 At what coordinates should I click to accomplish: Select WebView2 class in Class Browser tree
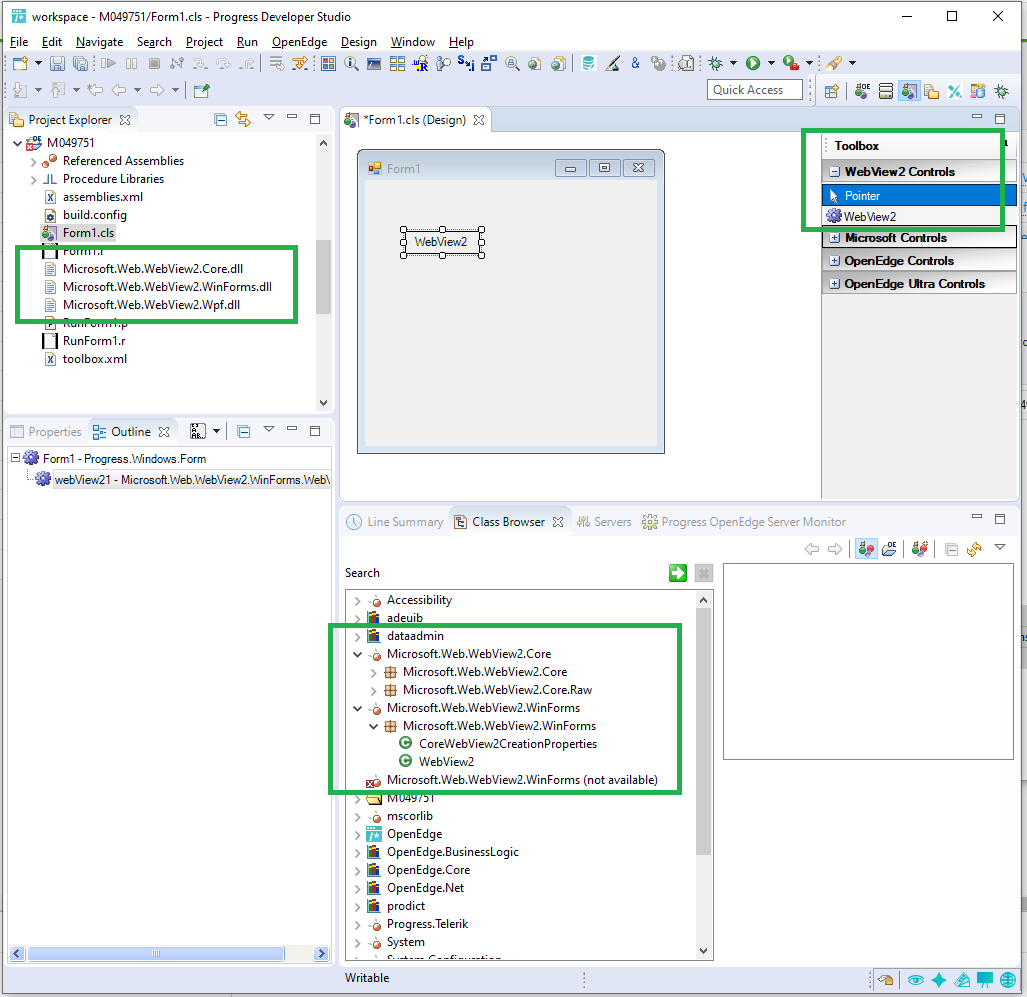(446, 762)
